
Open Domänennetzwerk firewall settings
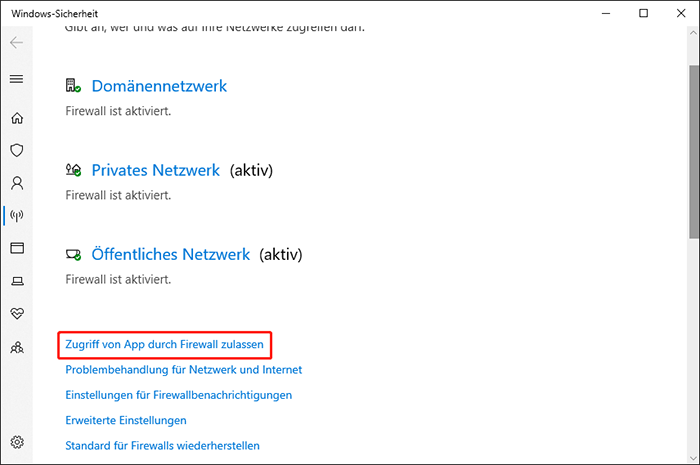[159, 86]
